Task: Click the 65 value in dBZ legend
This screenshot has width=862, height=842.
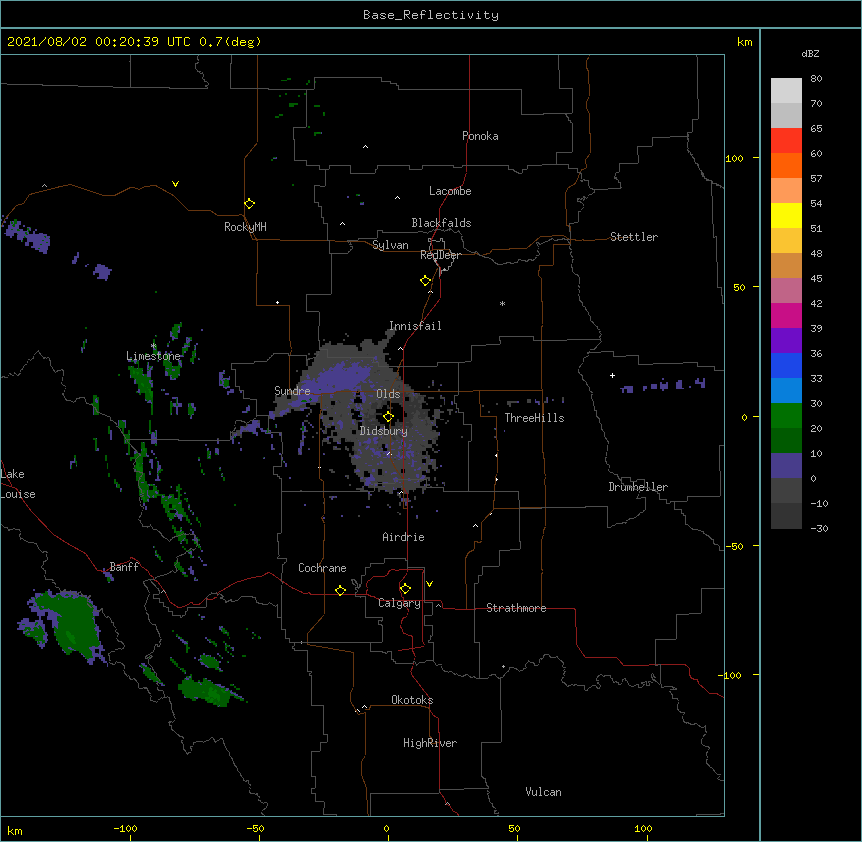Action: tap(816, 128)
